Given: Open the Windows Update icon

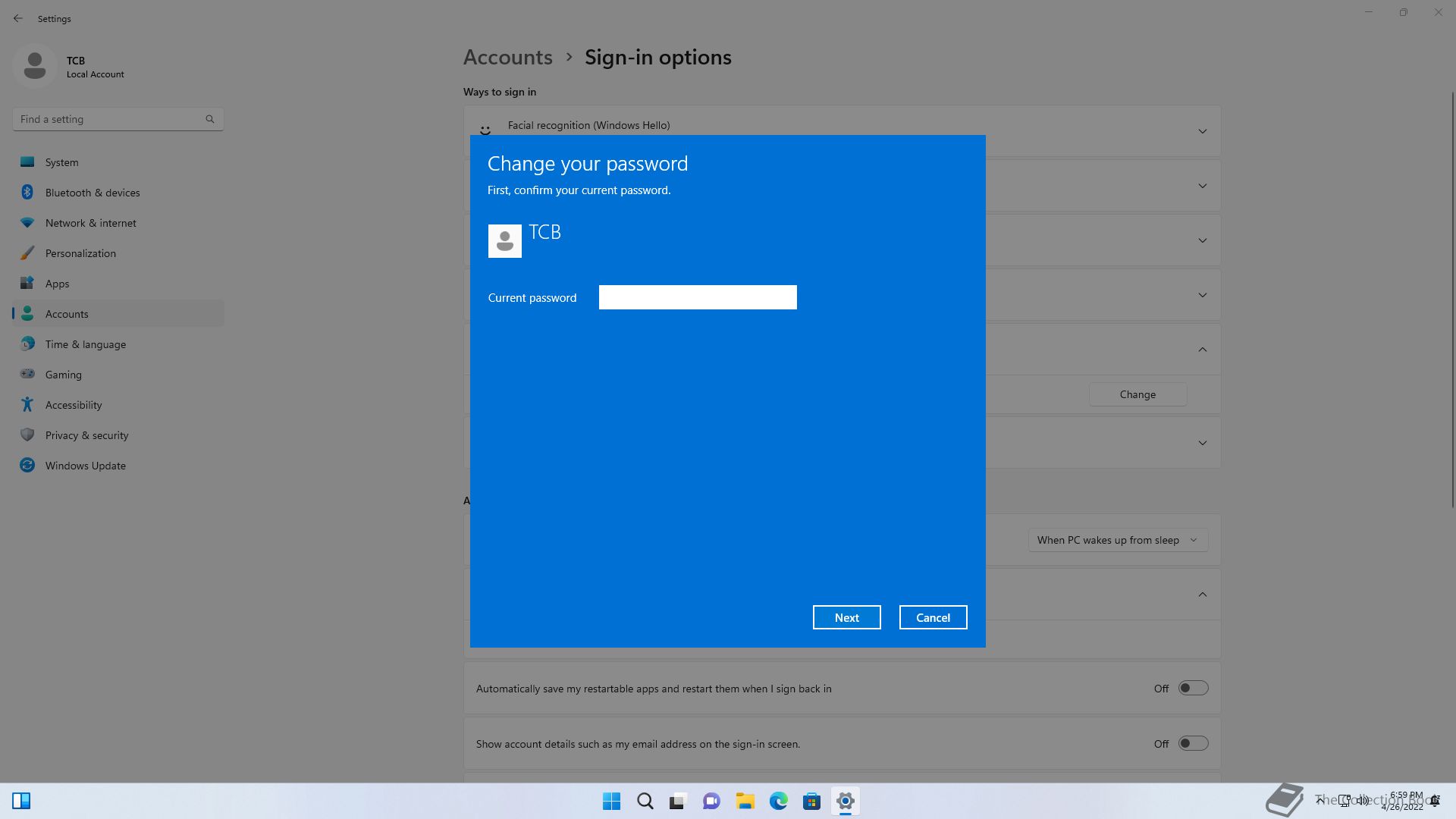Looking at the screenshot, I should click(27, 466).
